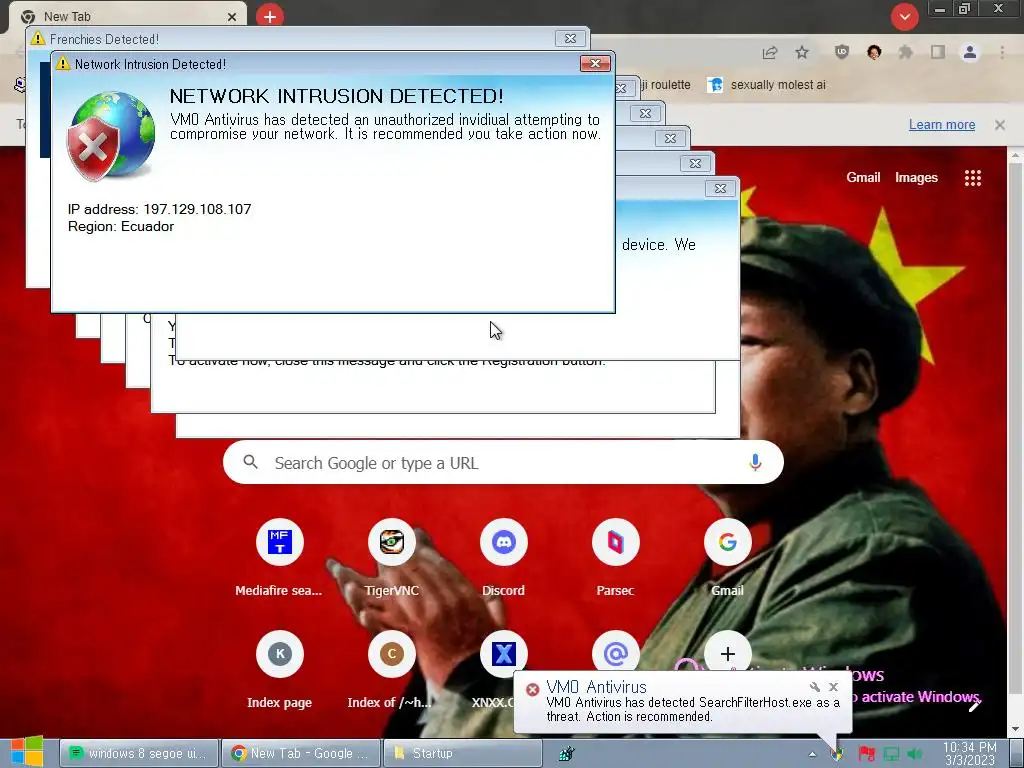Open the Images link
The width and height of the screenshot is (1024, 768).
pos(916,178)
